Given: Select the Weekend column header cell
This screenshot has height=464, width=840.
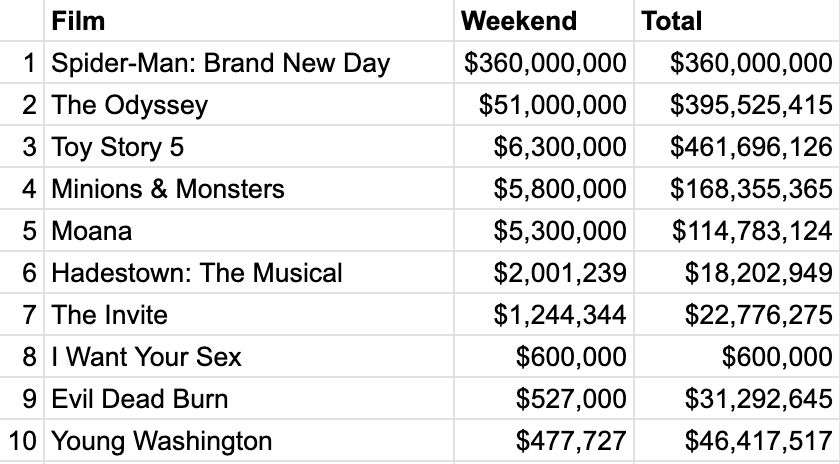Looking at the screenshot, I should [544, 21].
